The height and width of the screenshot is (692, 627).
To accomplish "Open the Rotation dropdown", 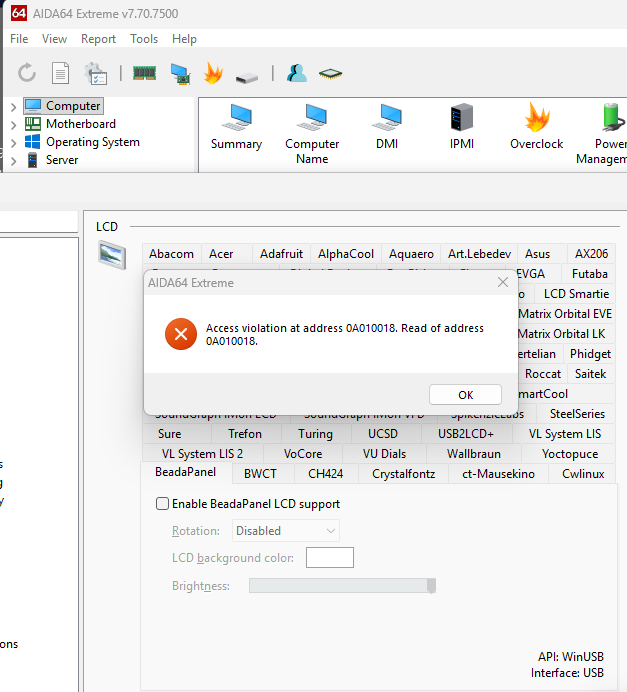I will pos(285,530).
